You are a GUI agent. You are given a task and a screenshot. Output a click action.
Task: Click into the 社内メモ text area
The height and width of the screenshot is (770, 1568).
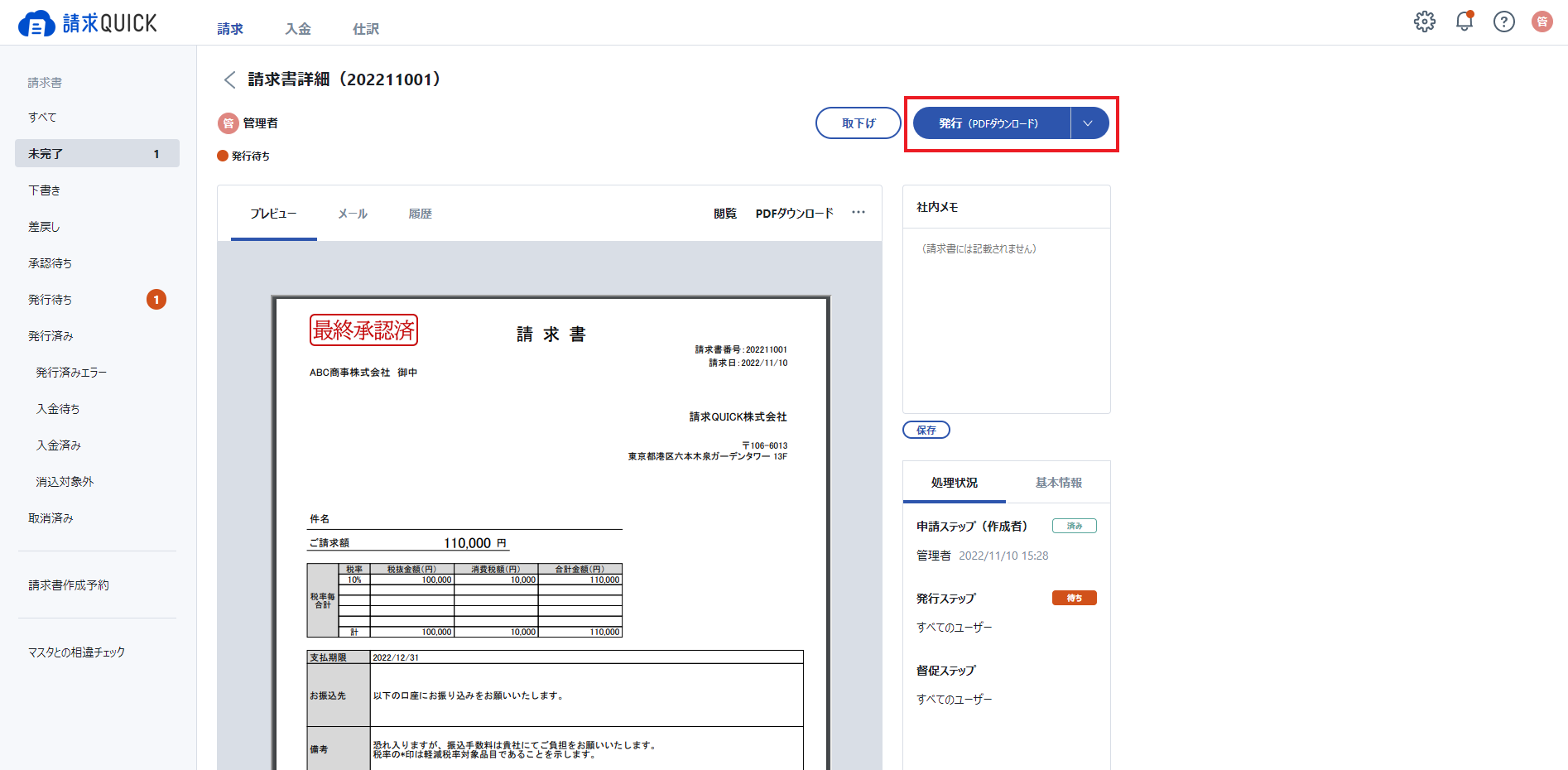1006,321
